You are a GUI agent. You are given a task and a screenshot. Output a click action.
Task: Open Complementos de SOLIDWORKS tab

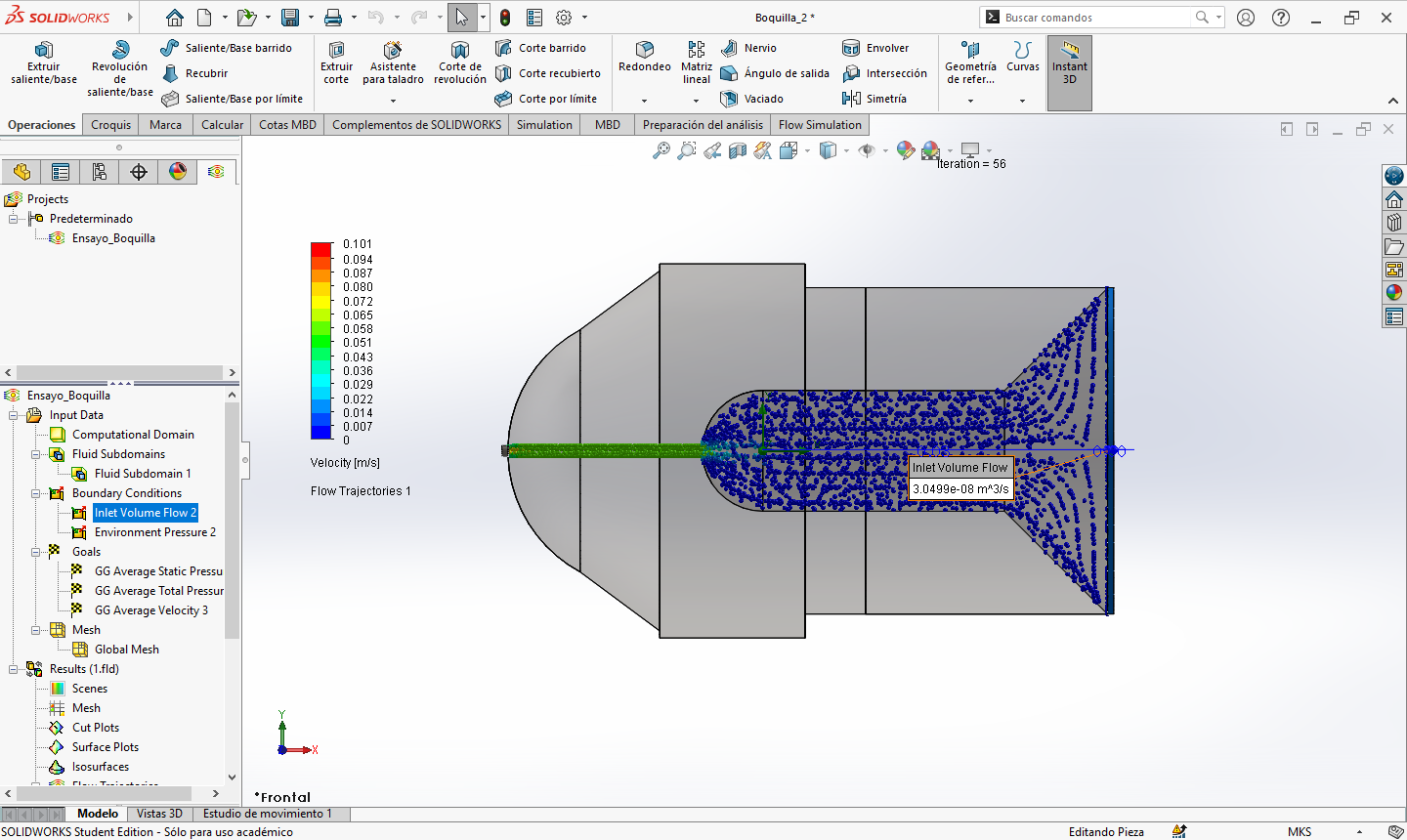pyautogui.click(x=416, y=125)
